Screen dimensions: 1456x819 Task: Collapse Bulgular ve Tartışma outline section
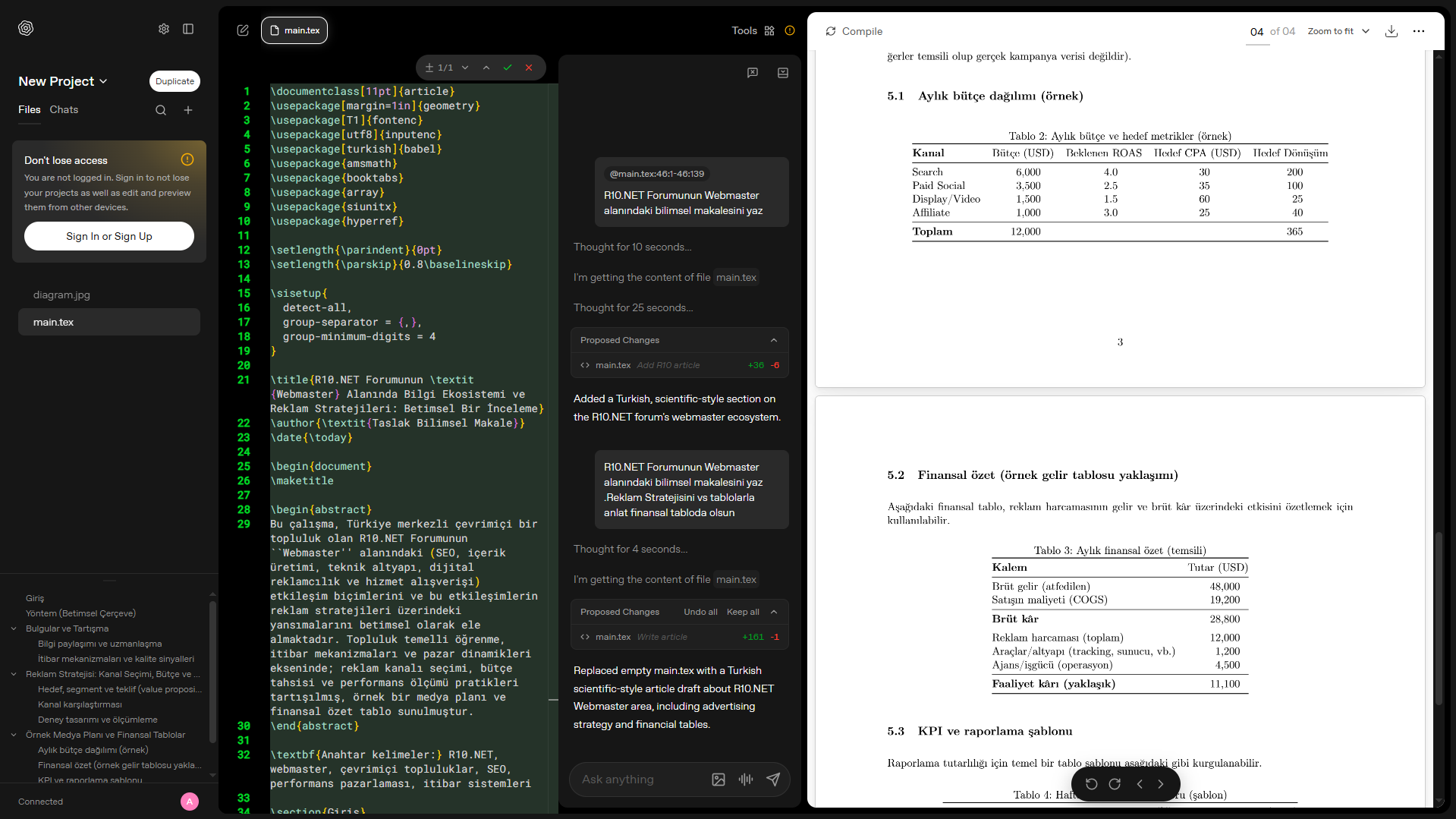(14, 628)
